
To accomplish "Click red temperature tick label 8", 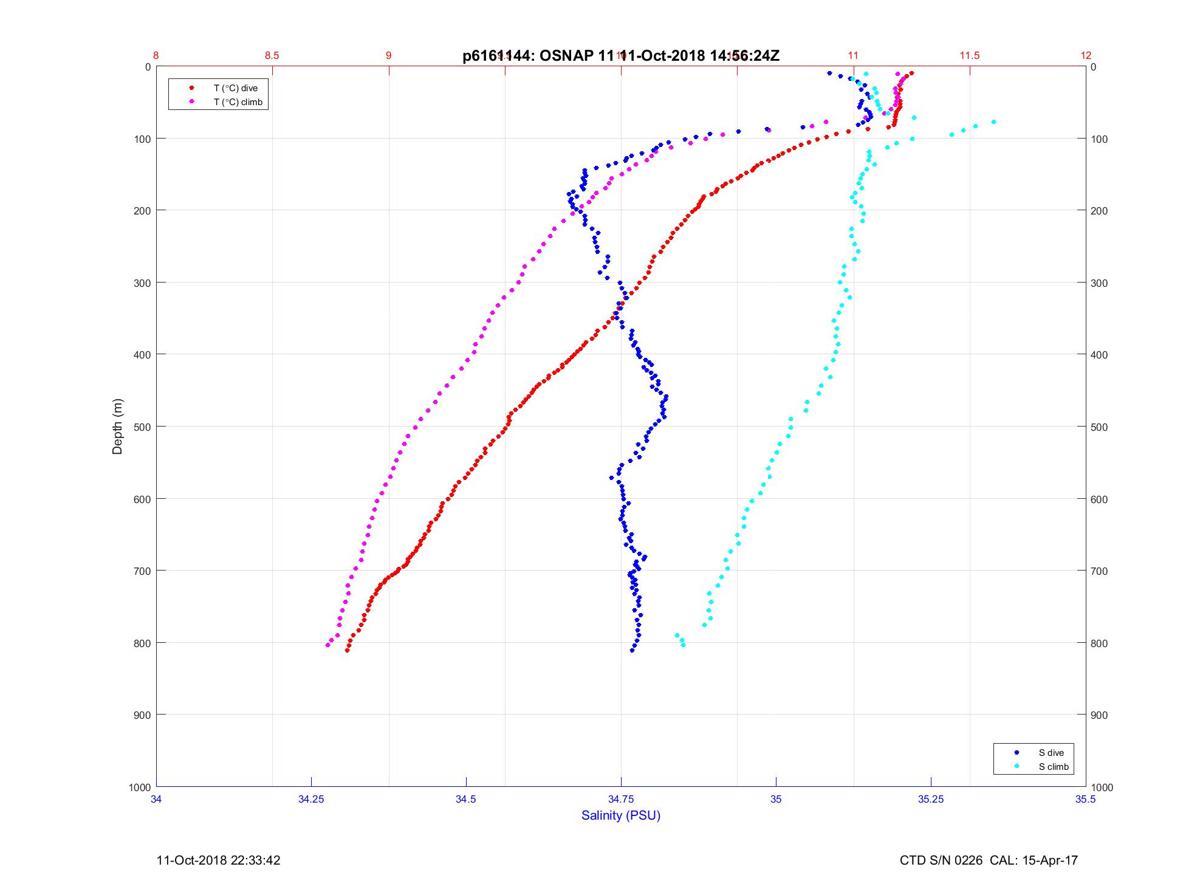I will pyautogui.click(x=157, y=55).
